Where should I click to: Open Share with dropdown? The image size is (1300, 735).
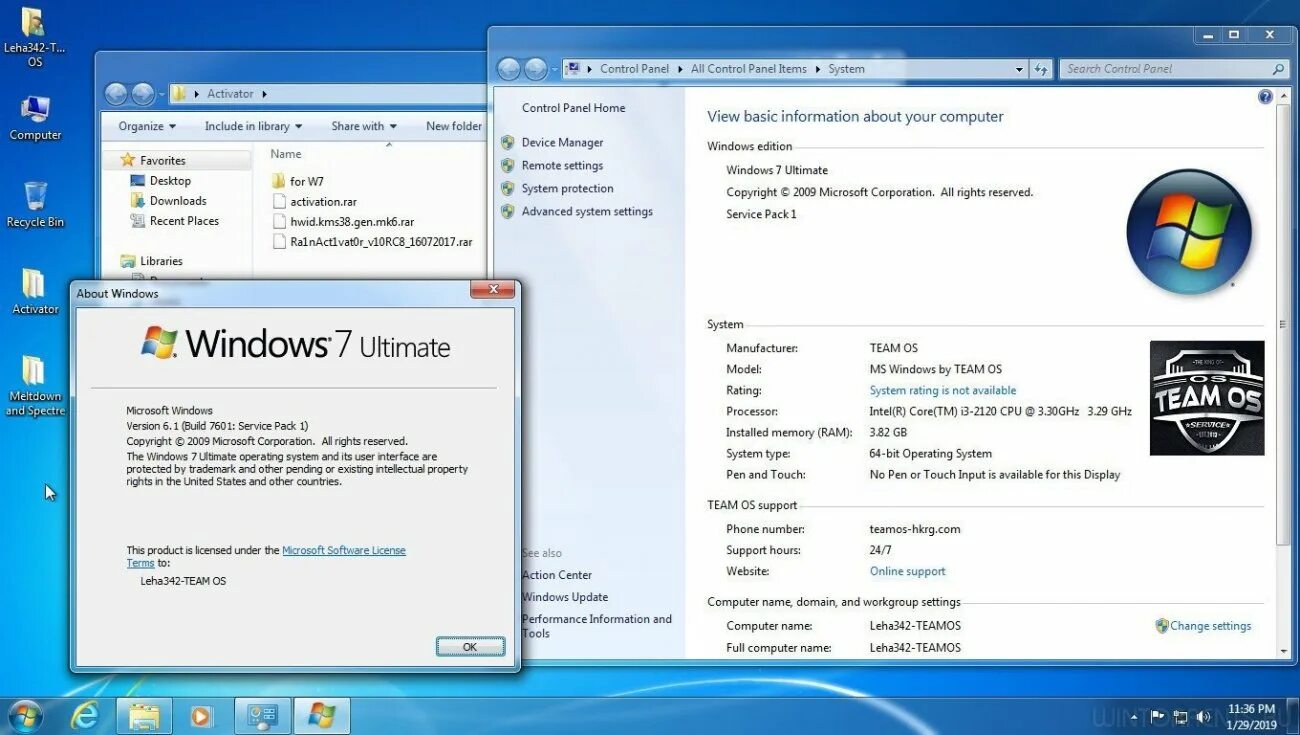(x=364, y=126)
